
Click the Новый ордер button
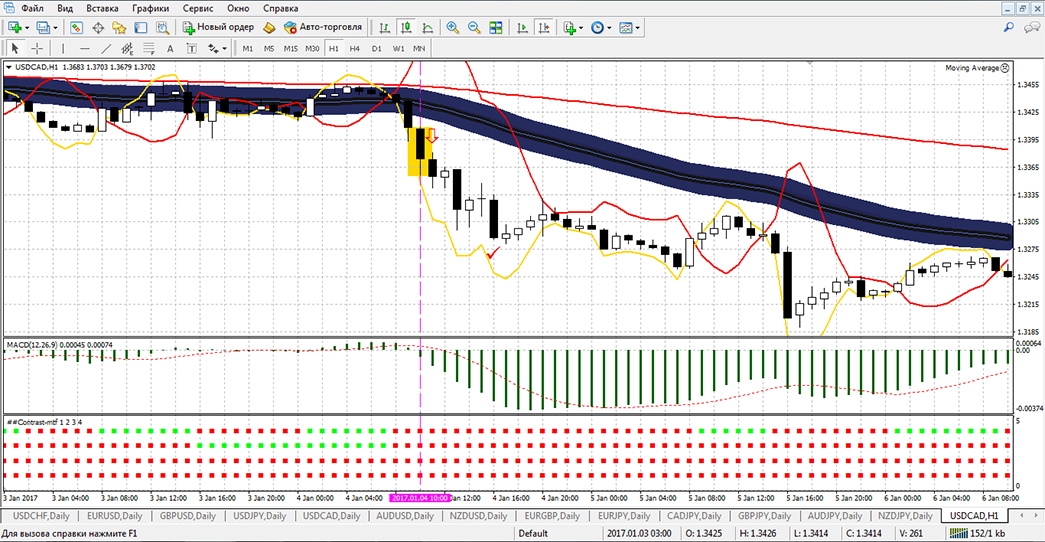pyautogui.click(x=219, y=27)
